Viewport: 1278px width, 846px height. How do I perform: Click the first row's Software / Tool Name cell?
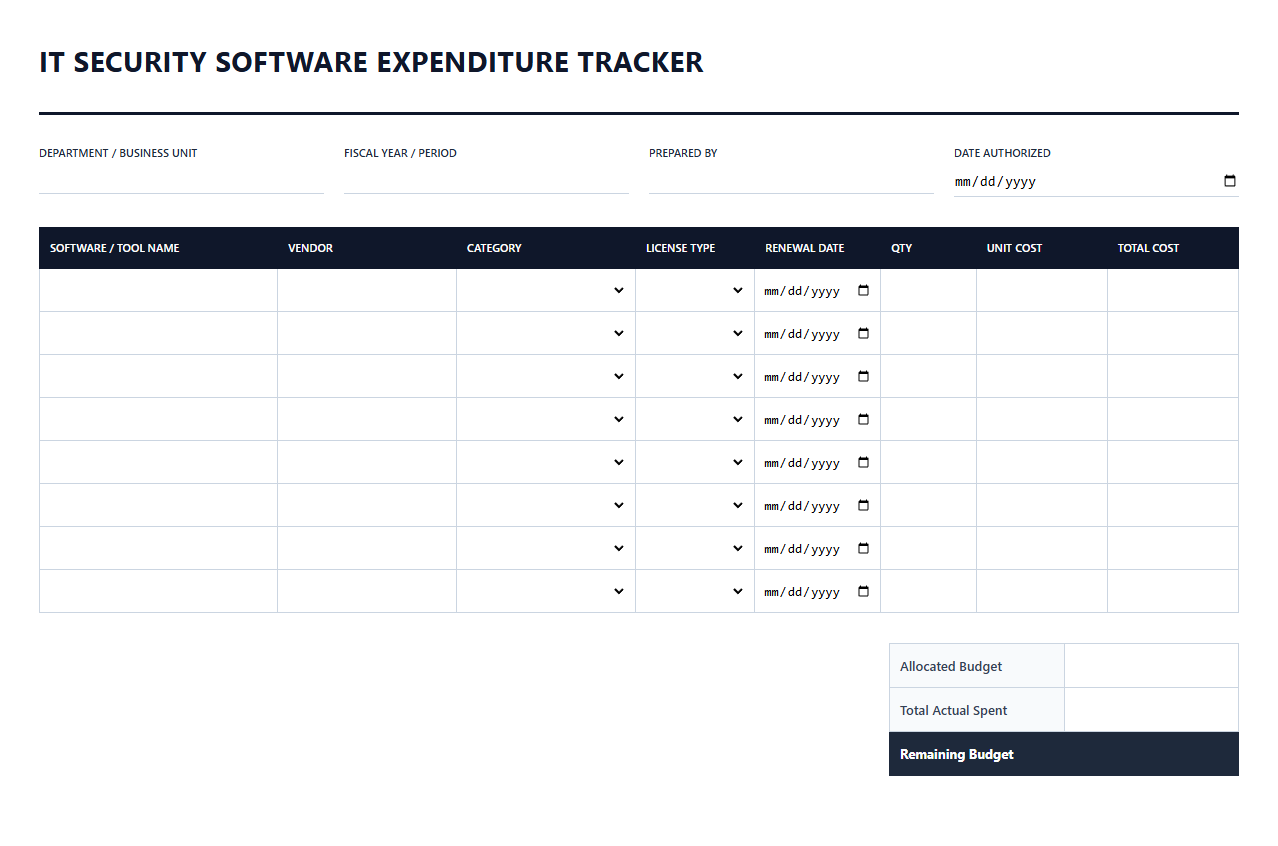[158, 290]
